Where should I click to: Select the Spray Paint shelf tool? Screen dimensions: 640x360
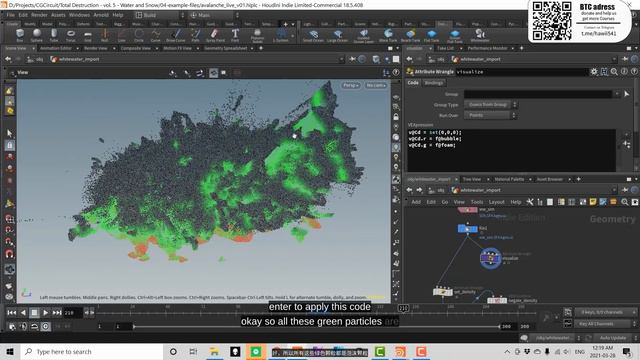(215, 36)
